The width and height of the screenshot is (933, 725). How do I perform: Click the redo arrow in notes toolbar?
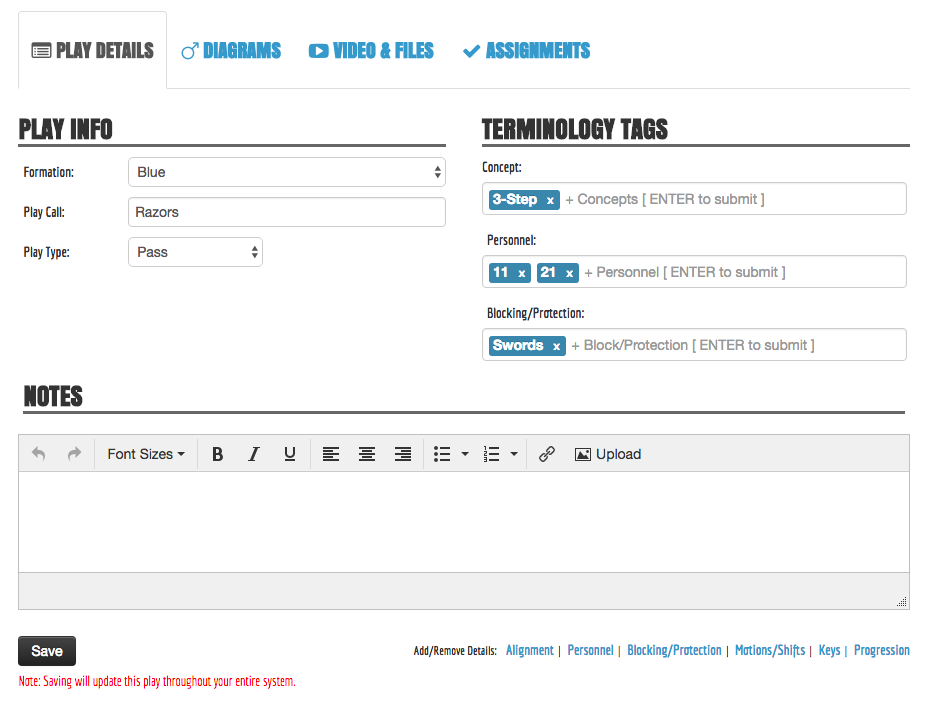click(74, 454)
